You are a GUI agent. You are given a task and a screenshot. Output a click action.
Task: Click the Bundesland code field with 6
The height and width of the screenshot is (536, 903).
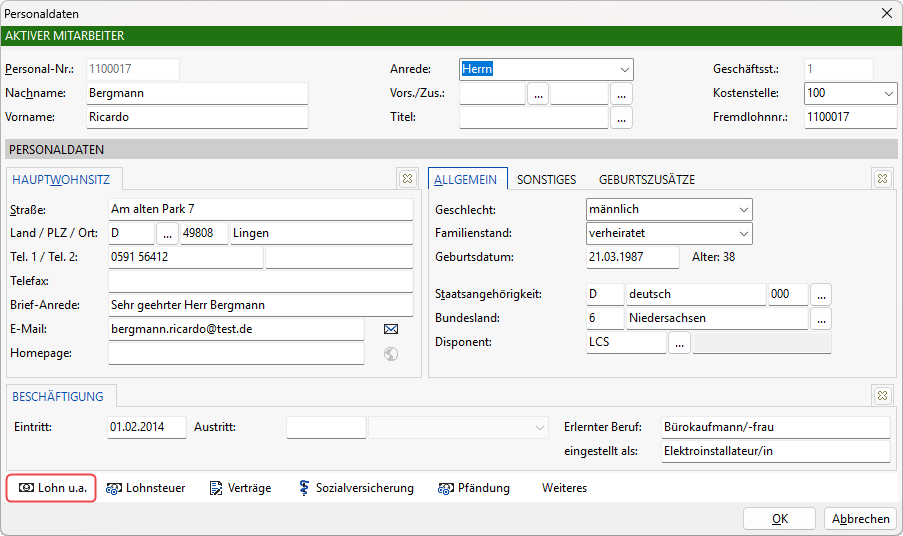coord(605,318)
